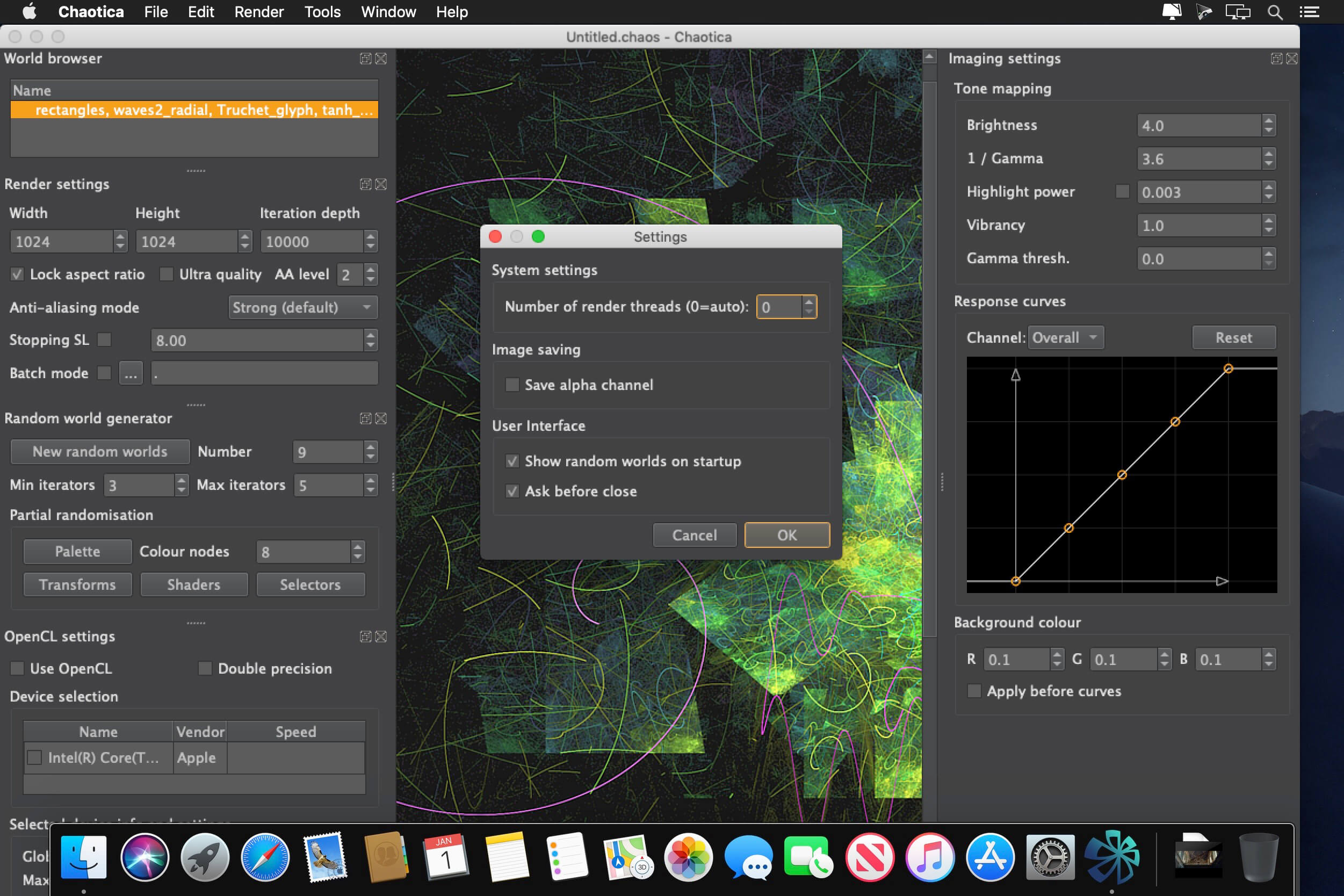Toggle Highlight power checkbox
The height and width of the screenshot is (896, 1344).
pyautogui.click(x=1122, y=191)
